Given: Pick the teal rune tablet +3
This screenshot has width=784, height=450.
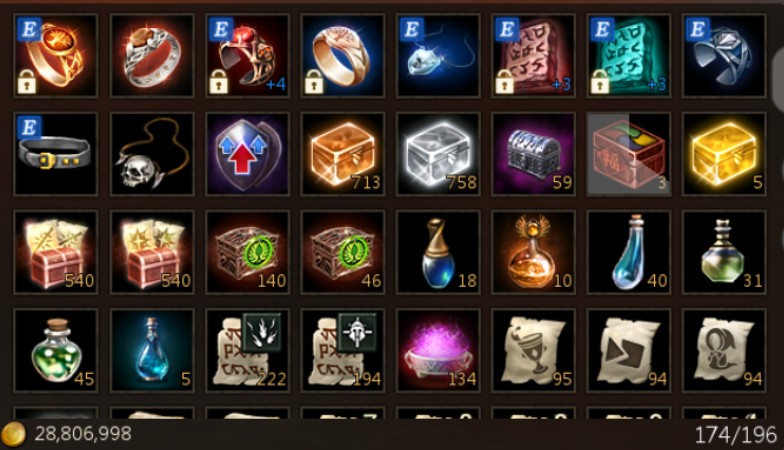Looking at the screenshot, I should click(628, 56).
